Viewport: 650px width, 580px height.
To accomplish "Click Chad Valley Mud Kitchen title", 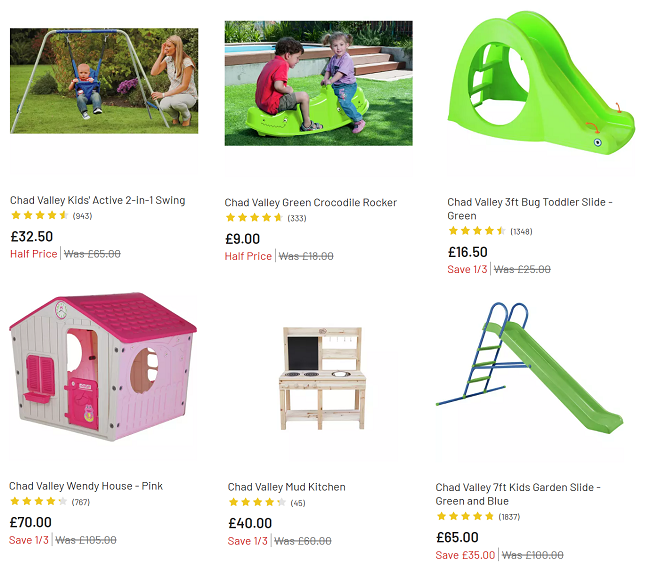I will [x=286, y=487].
